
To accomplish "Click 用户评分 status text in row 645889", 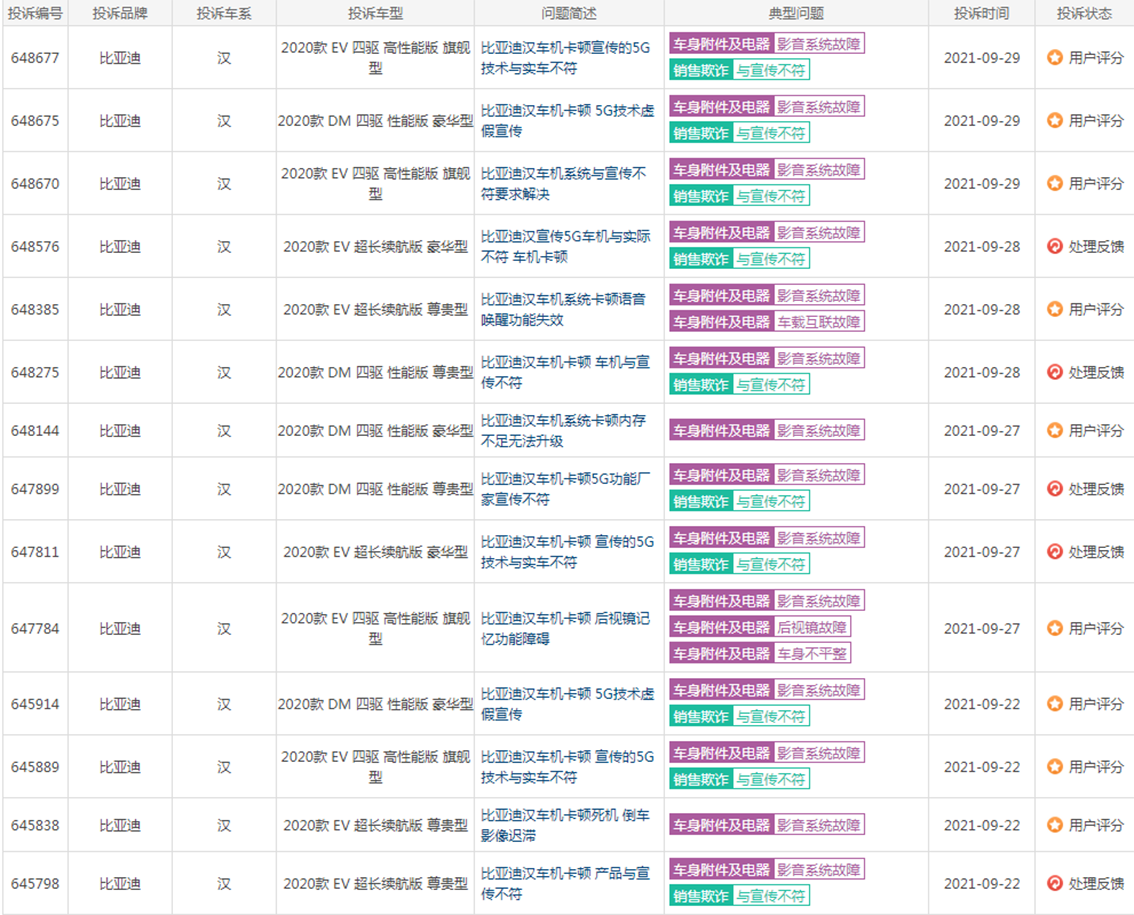I will pyautogui.click(x=1096, y=767).
